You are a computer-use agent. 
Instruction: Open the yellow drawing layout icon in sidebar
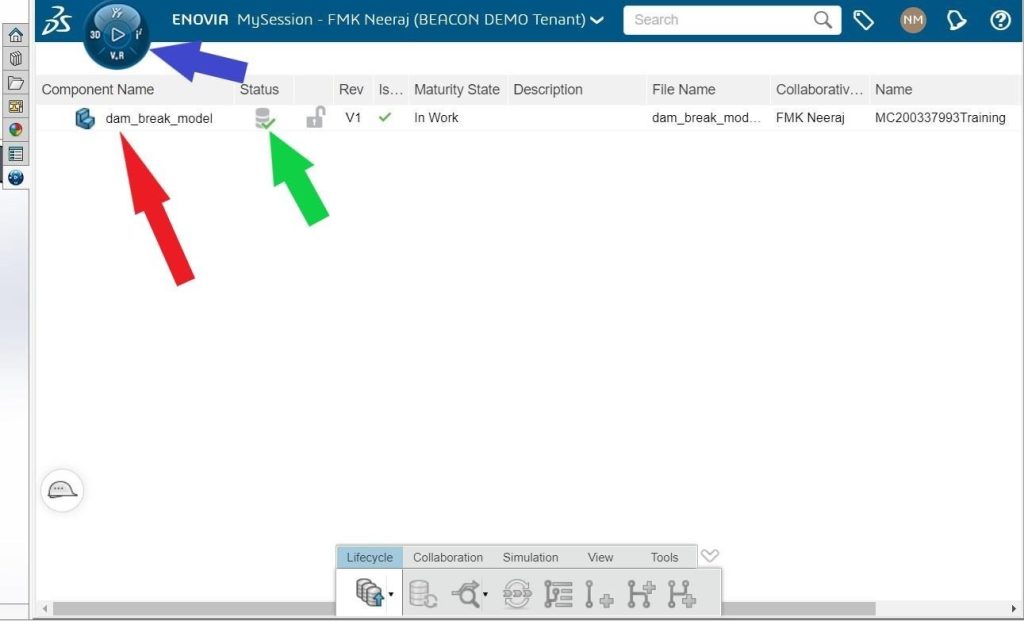coord(16,106)
